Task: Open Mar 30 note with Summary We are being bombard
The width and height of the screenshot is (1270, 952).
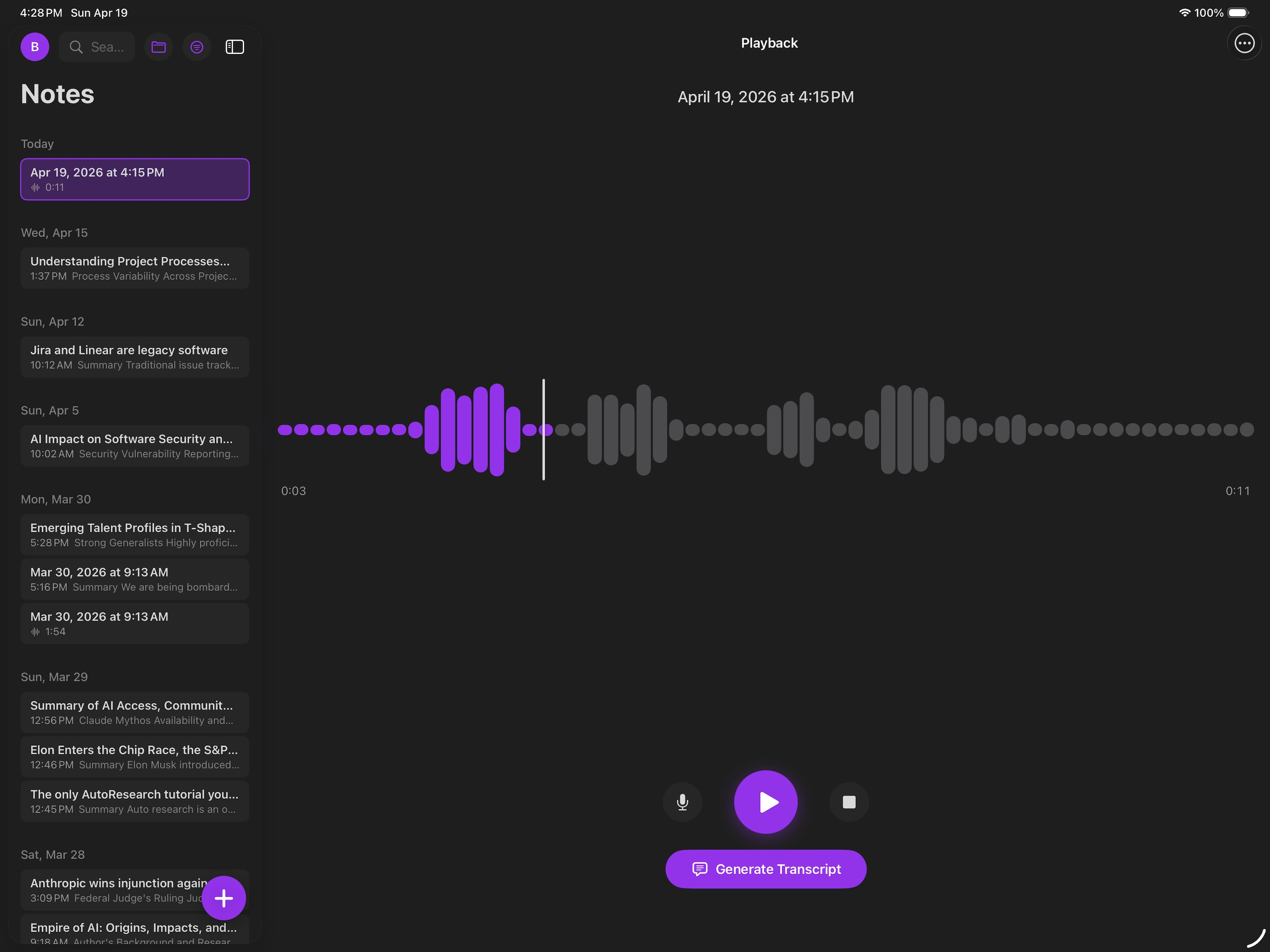Action: 135,579
